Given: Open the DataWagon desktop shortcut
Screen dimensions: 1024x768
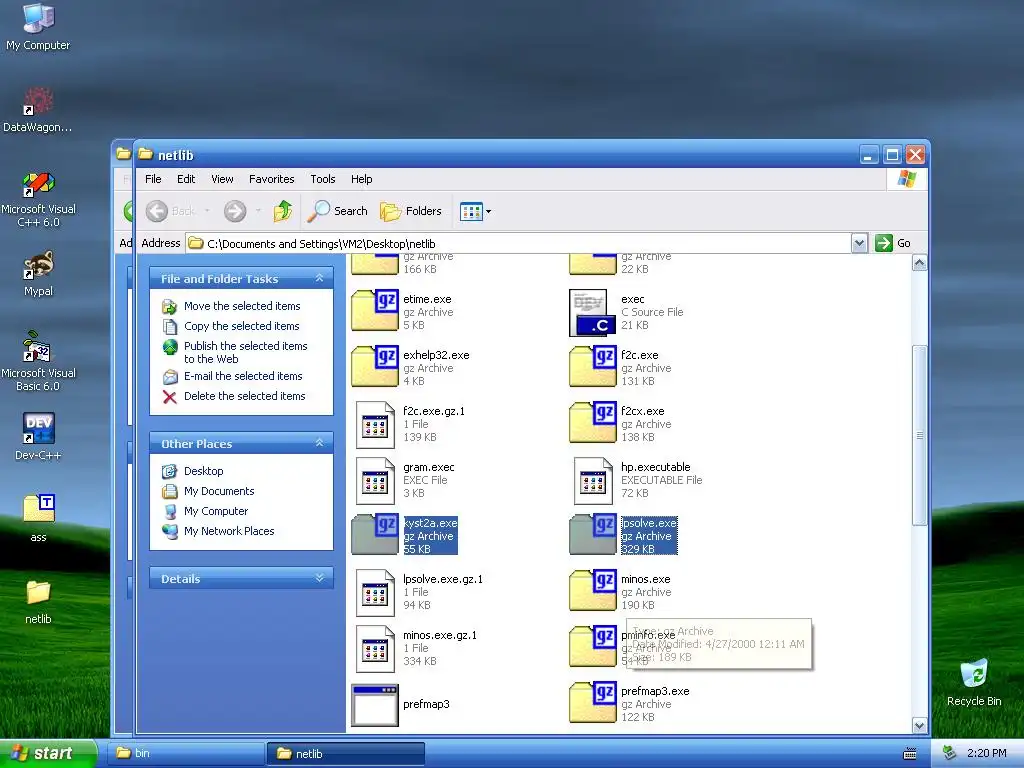Looking at the screenshot, I should pyautogui.click(x=38, y=109).
